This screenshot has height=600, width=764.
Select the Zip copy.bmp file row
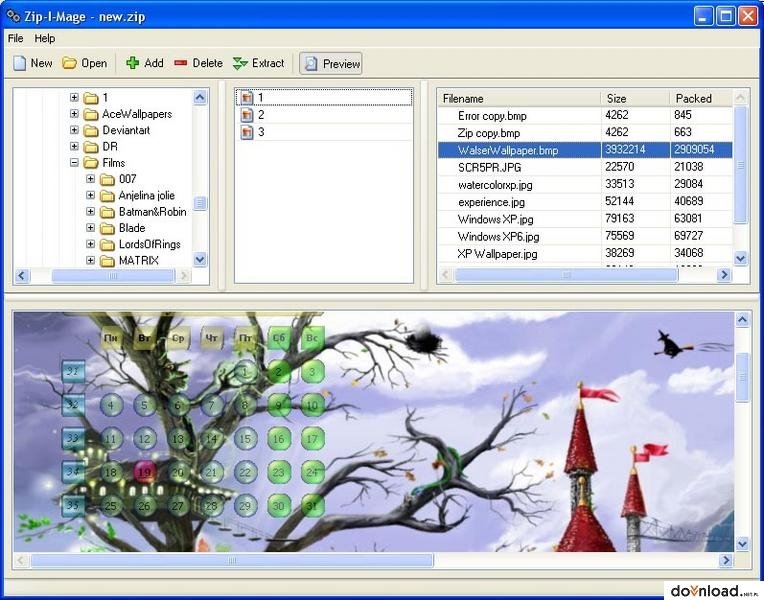click(585, 133)
